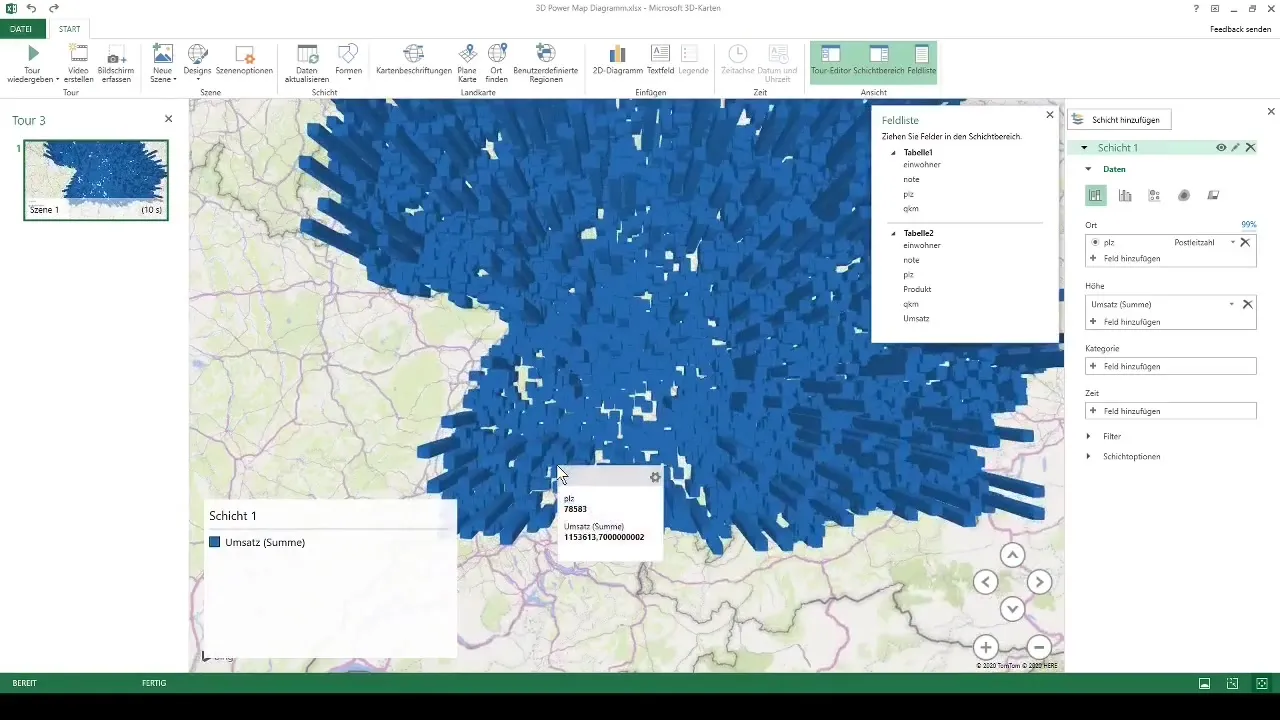Close the Feldliste popup
Screen dimensions: 1280x720
tap(1049, 115)
